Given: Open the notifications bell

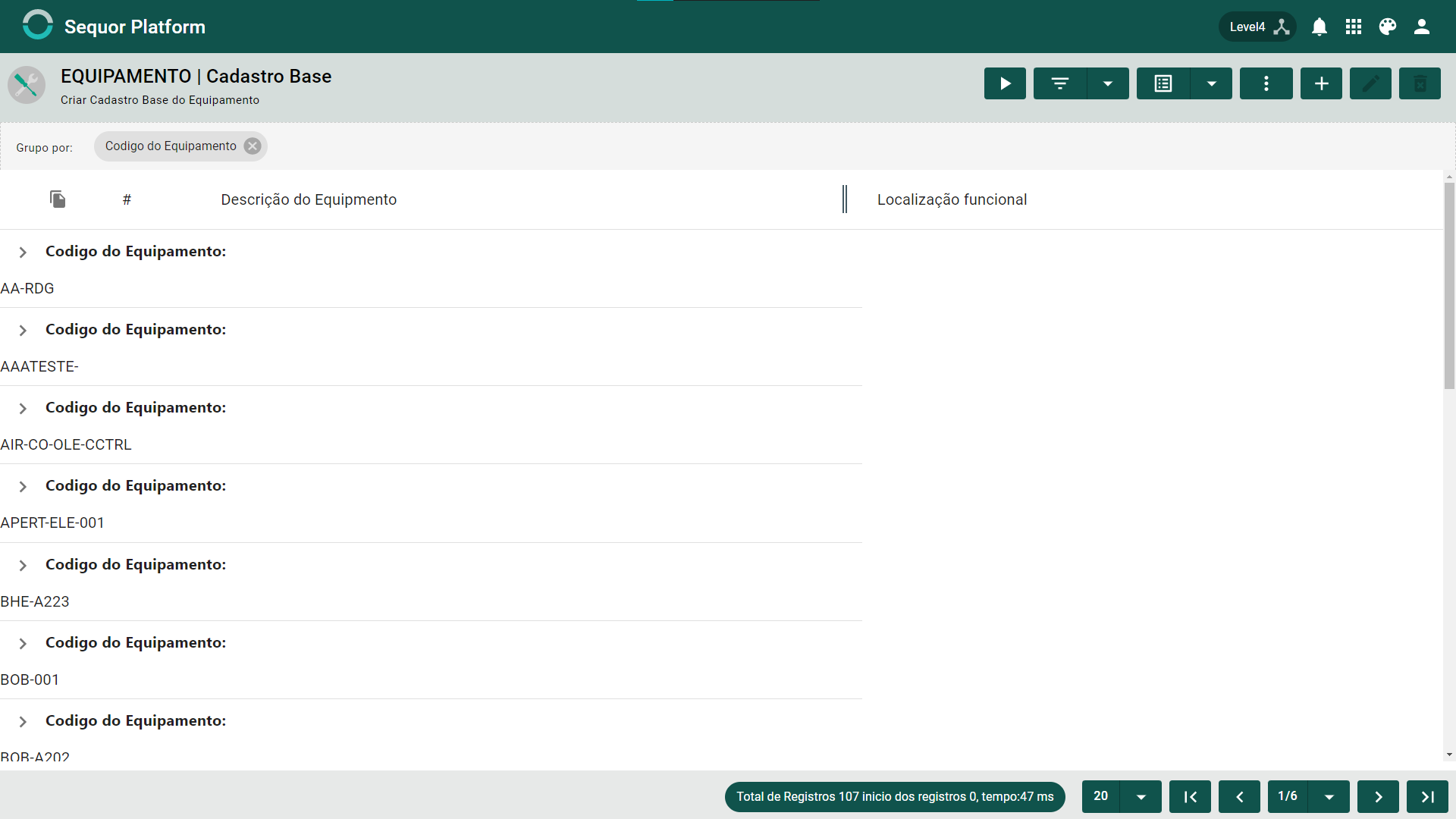Looking at the screenshot, I should [1319, 27].
